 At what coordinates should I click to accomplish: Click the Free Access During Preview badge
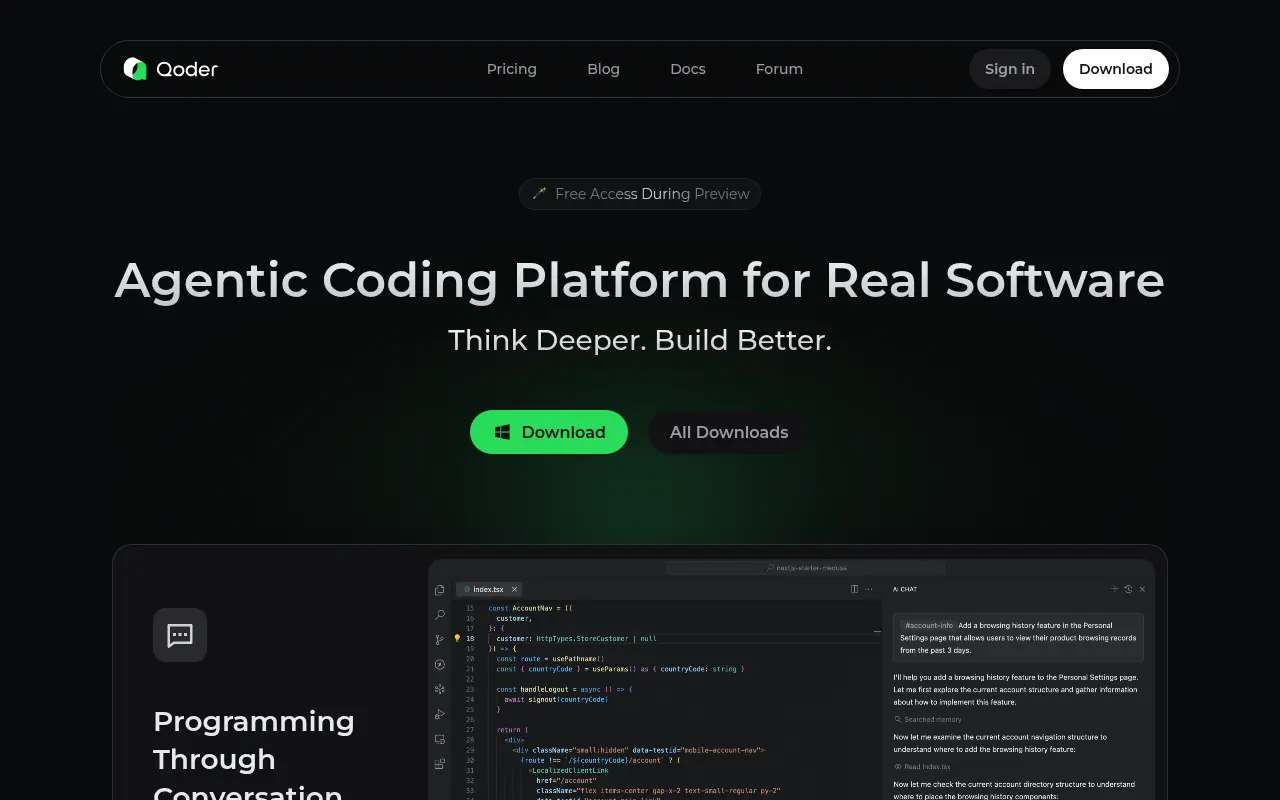[639, 194]
